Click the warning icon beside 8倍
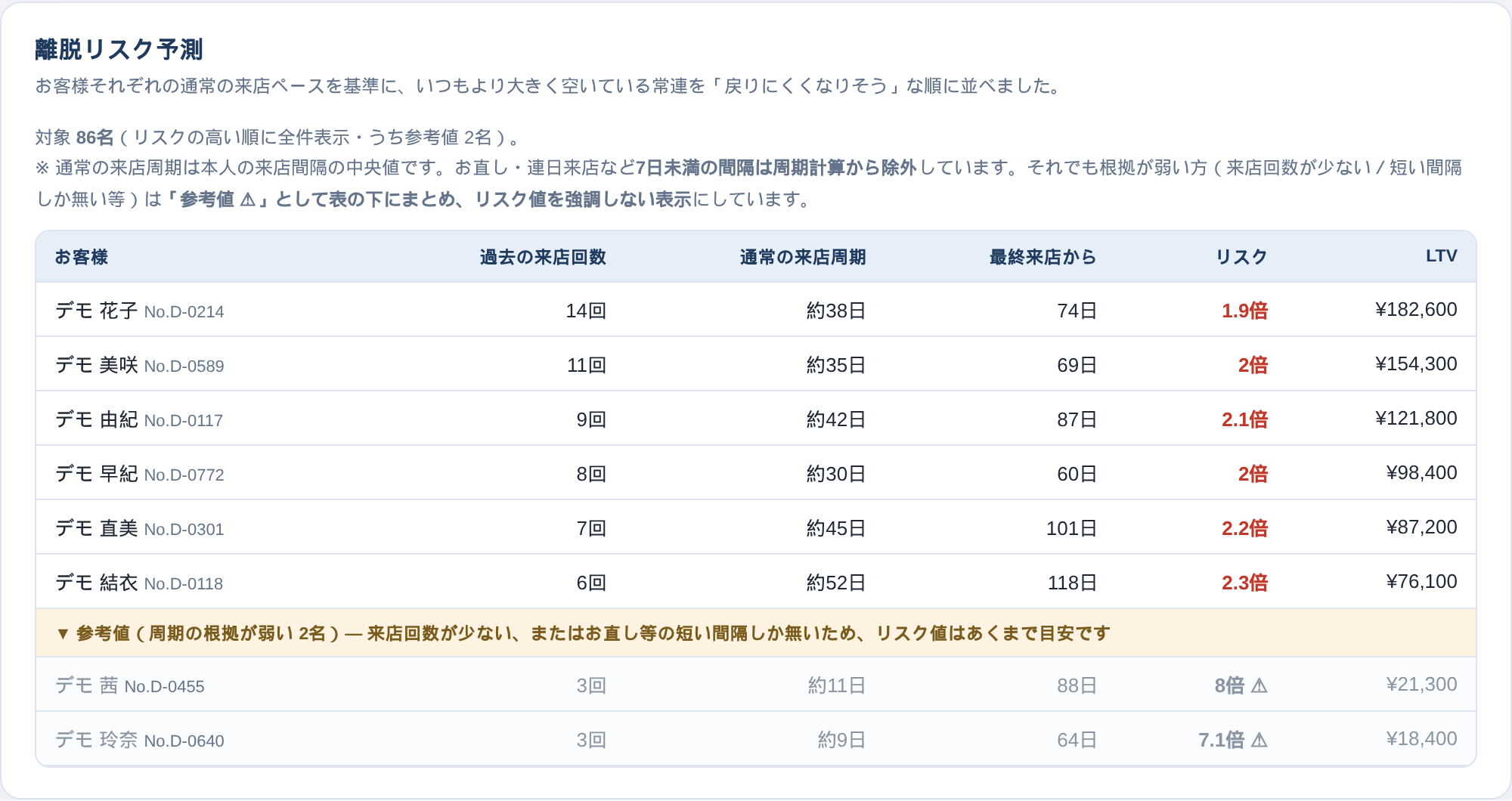The height and width of the screenshot is (801, 1512). tap(1259, 685)
